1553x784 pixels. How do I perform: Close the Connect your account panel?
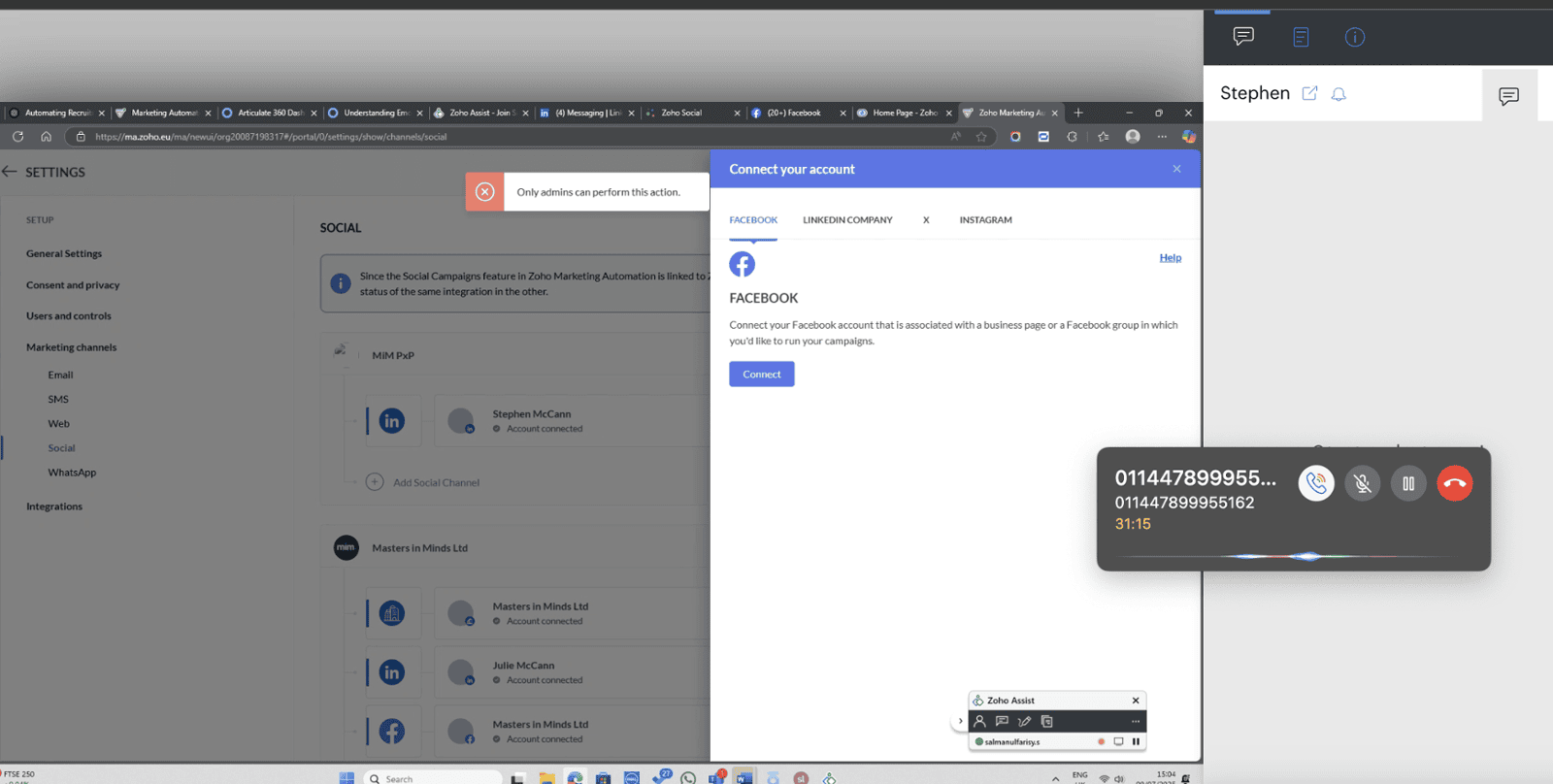pyautogui.click(x=1176, y=169)
